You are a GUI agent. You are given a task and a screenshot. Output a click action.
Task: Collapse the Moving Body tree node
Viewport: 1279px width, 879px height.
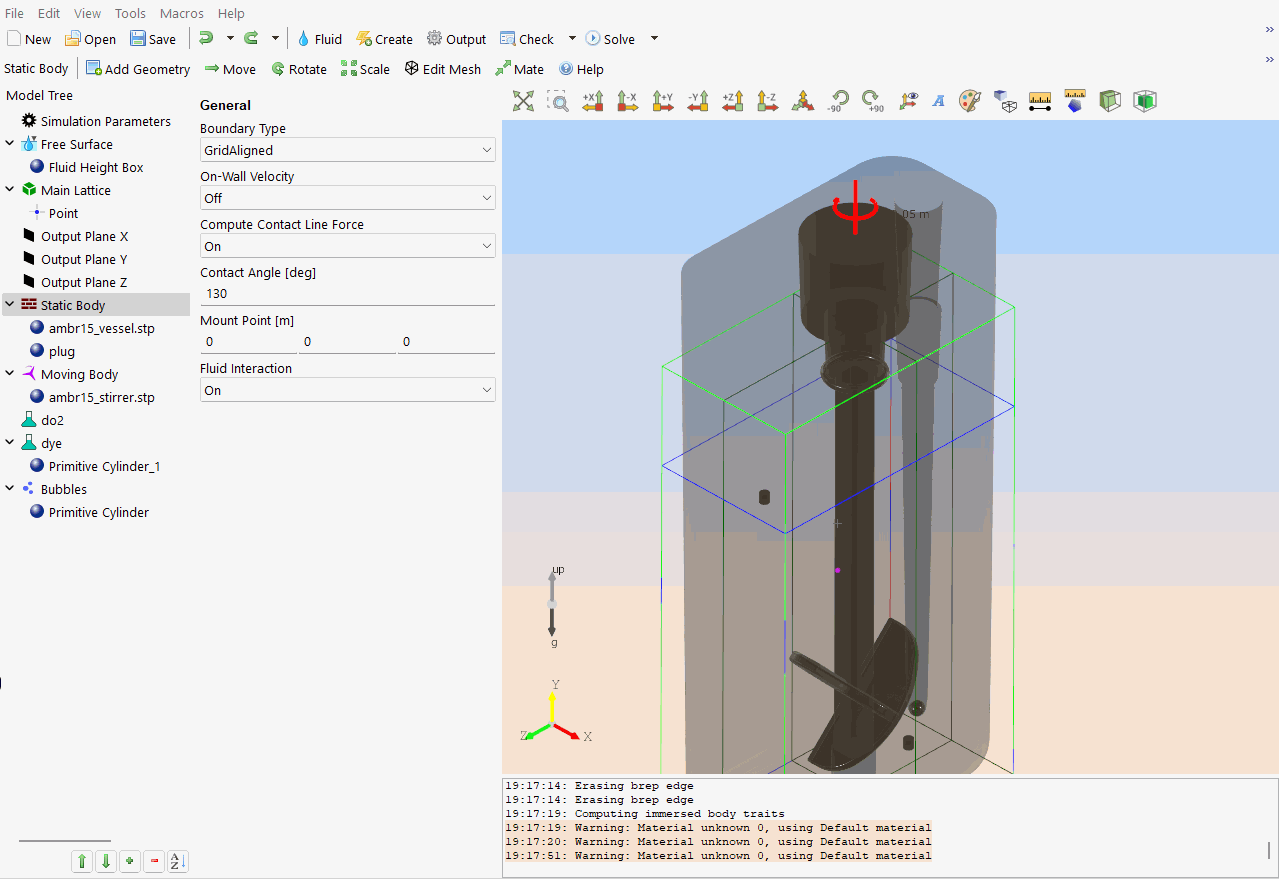[10, 374]
